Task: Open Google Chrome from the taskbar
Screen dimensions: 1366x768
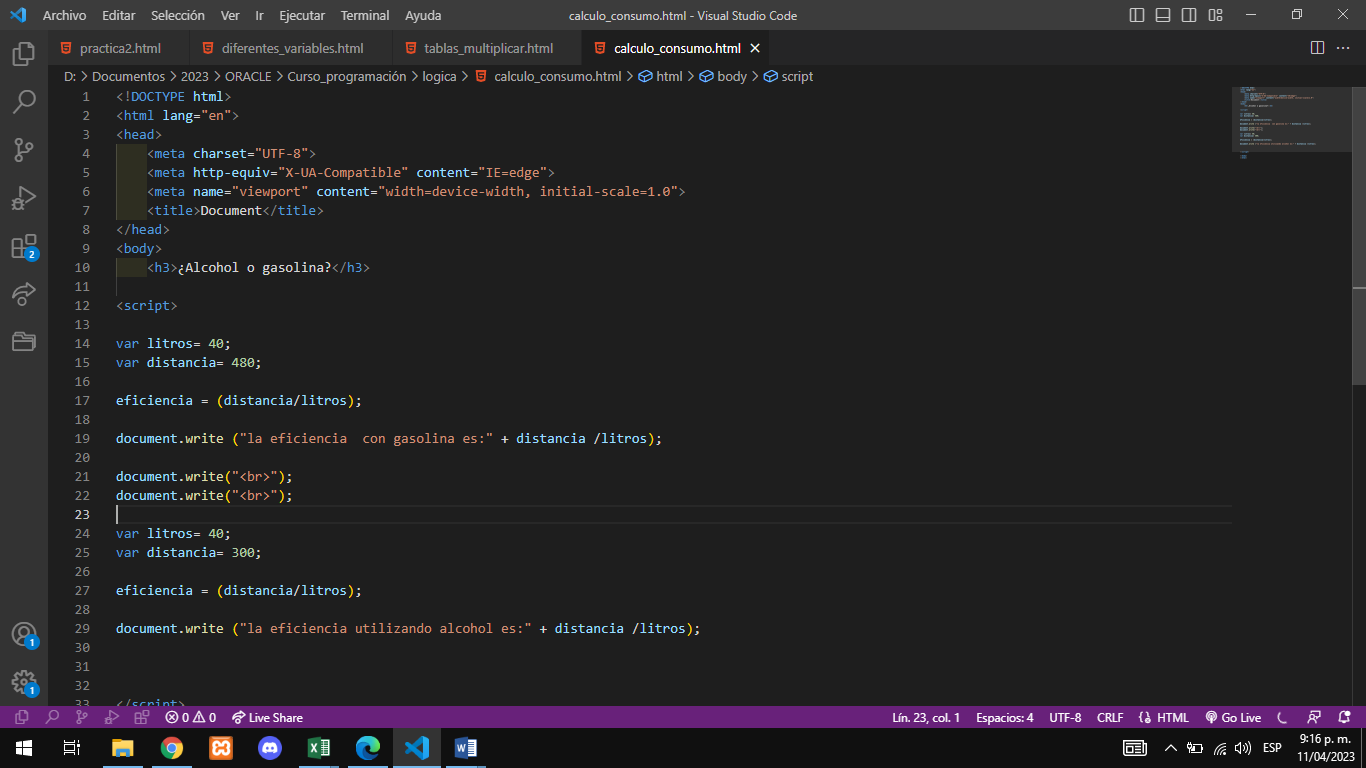Action: 172,747
